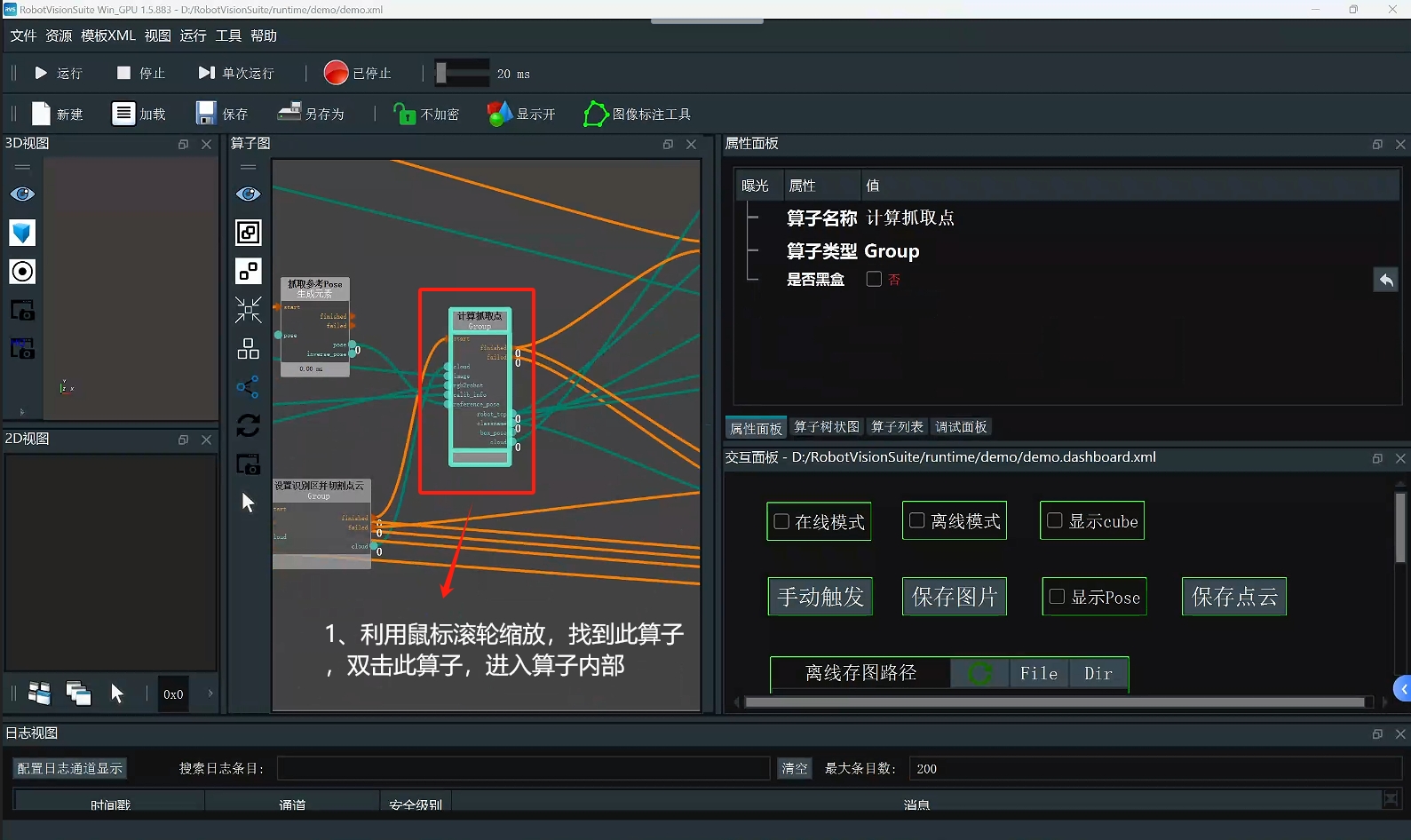The height and width of the screenshot is (840, 1411).
Task: Adjust the 20 ms interval slider
Action: click(x=462, y=73)
